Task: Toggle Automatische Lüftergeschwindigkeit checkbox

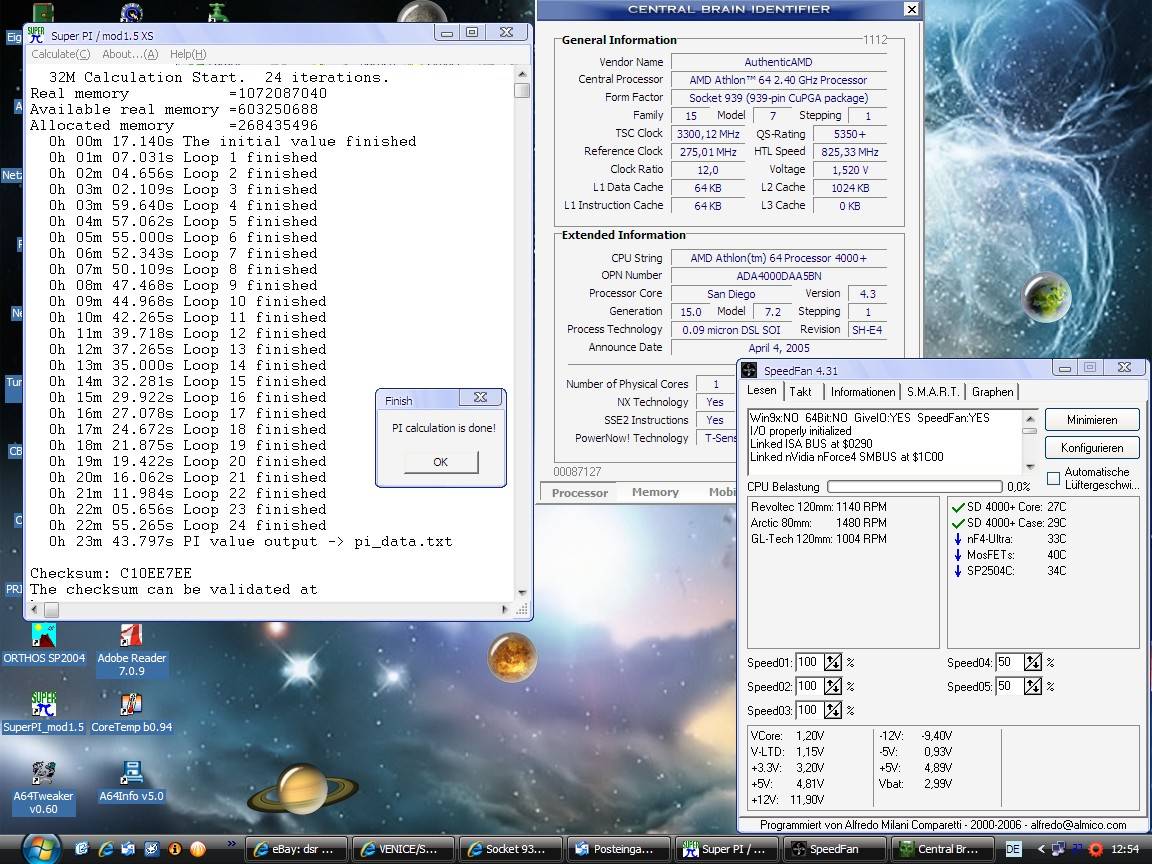Action: pyautogui.click(x=1053, y=478)
